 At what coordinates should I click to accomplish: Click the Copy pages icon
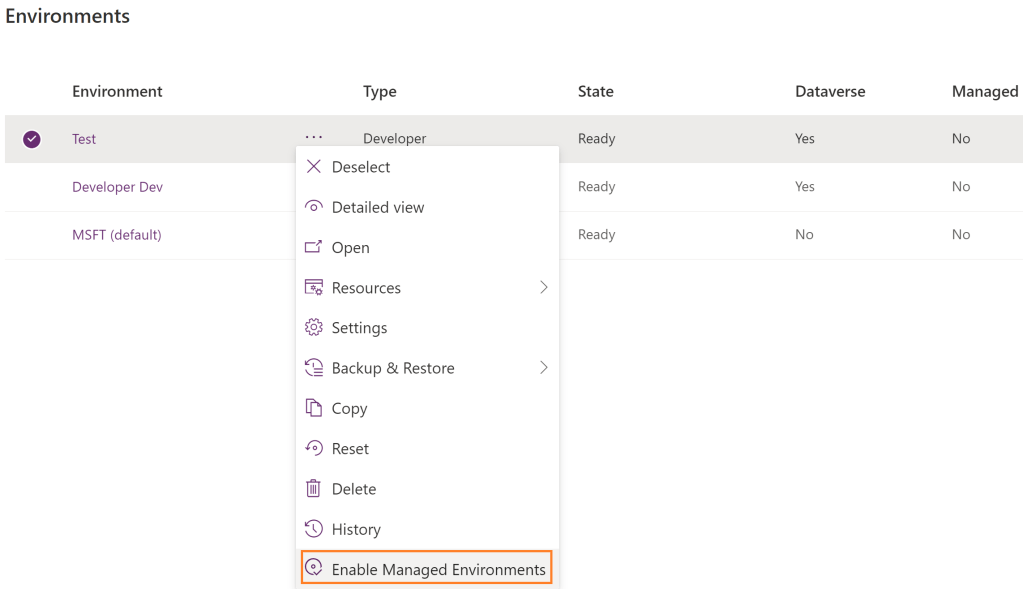coord(313,408)
